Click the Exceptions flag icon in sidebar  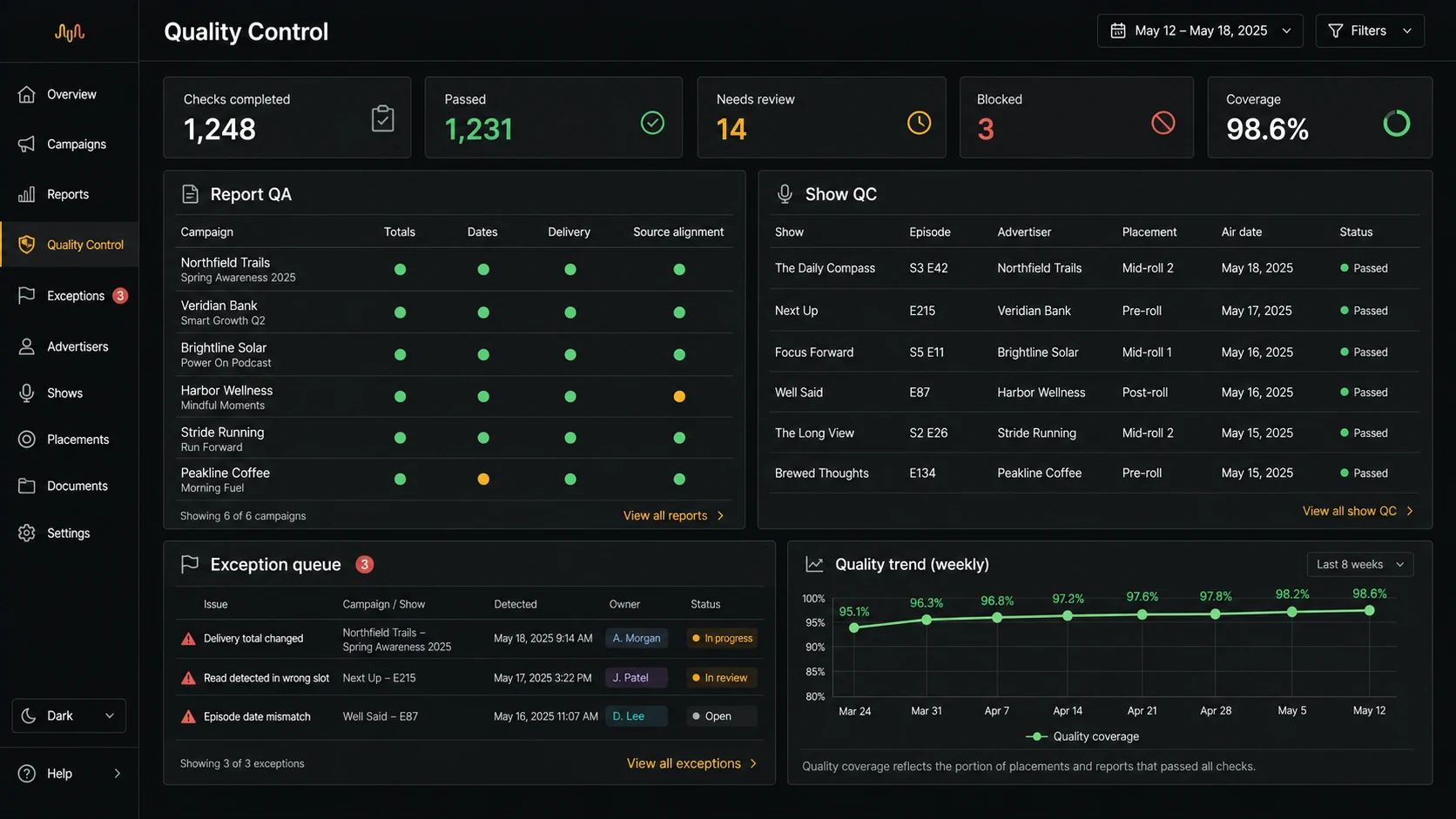pyautogui.click(x=27, y=296)
